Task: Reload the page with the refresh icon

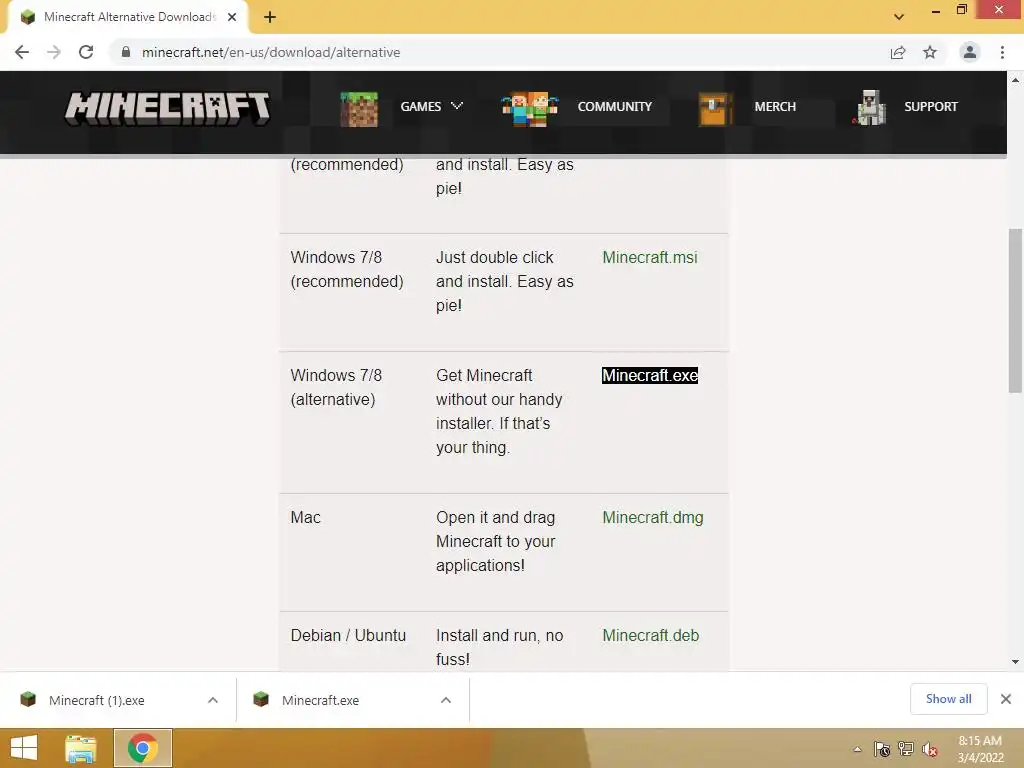Action: pyautogui.click(x=86, y=52)
